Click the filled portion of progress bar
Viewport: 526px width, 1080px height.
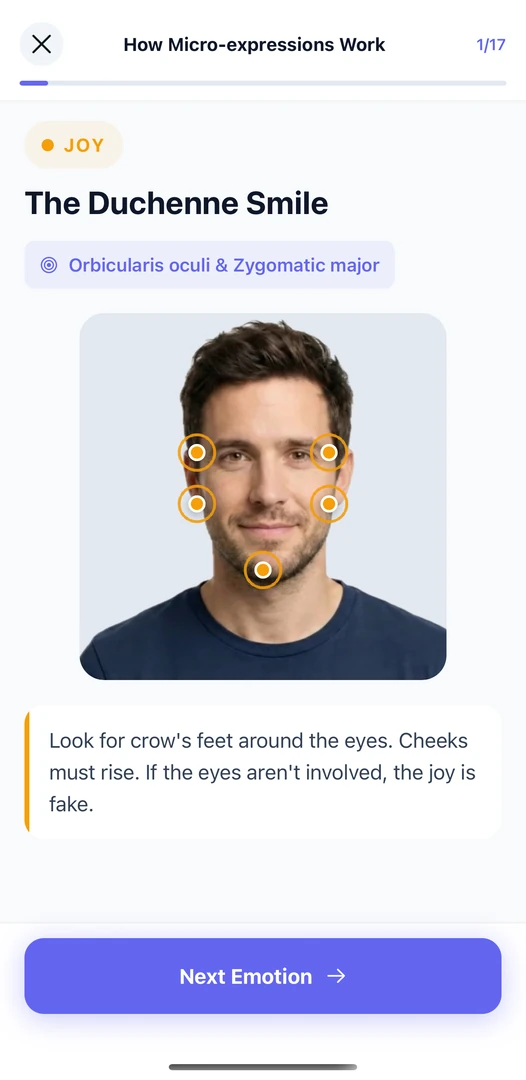click(34, 83)
